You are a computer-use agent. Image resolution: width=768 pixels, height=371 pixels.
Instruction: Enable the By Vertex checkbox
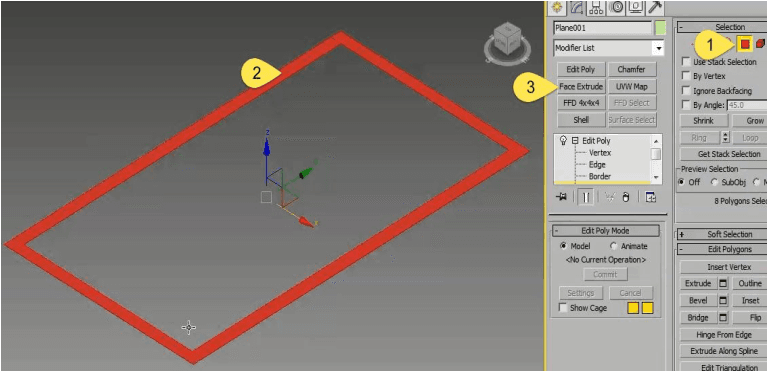tap(686, 76)
